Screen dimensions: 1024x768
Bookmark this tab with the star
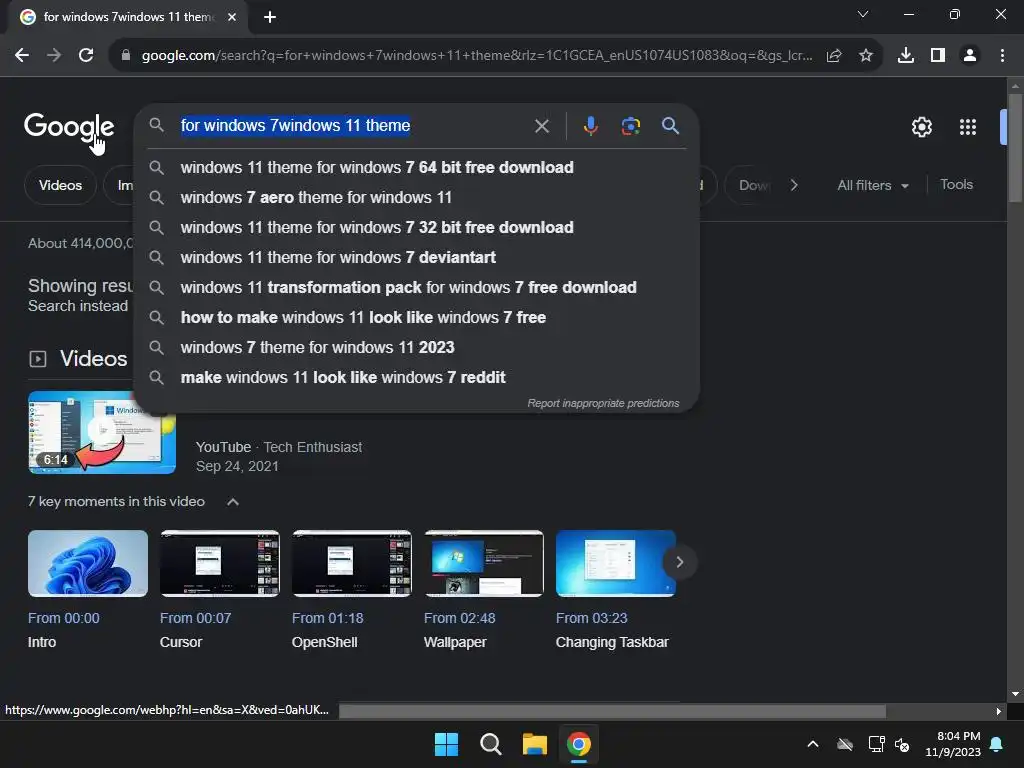point(866,56)
